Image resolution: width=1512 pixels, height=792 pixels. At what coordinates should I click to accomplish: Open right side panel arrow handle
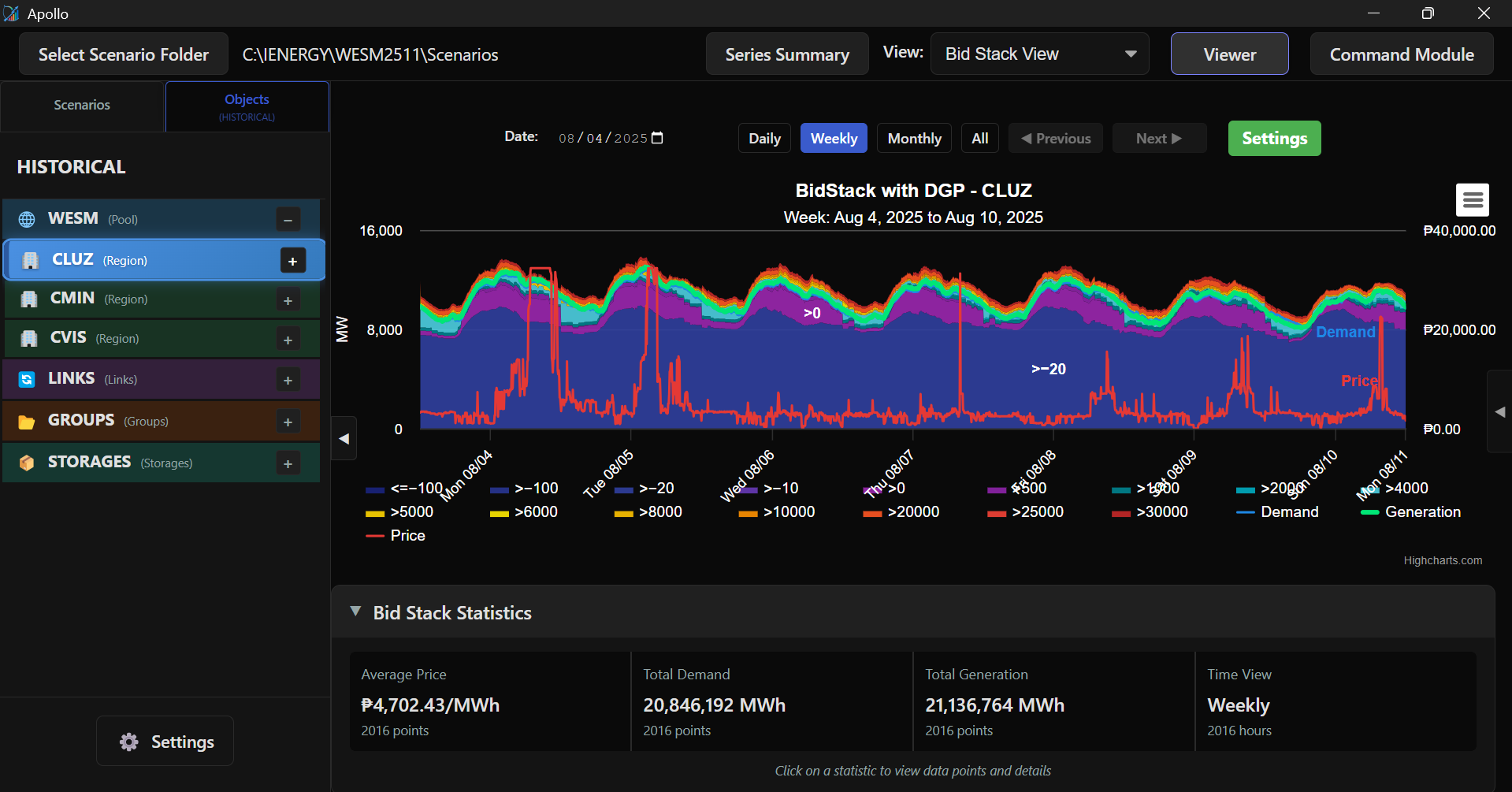pos(1499,411)
